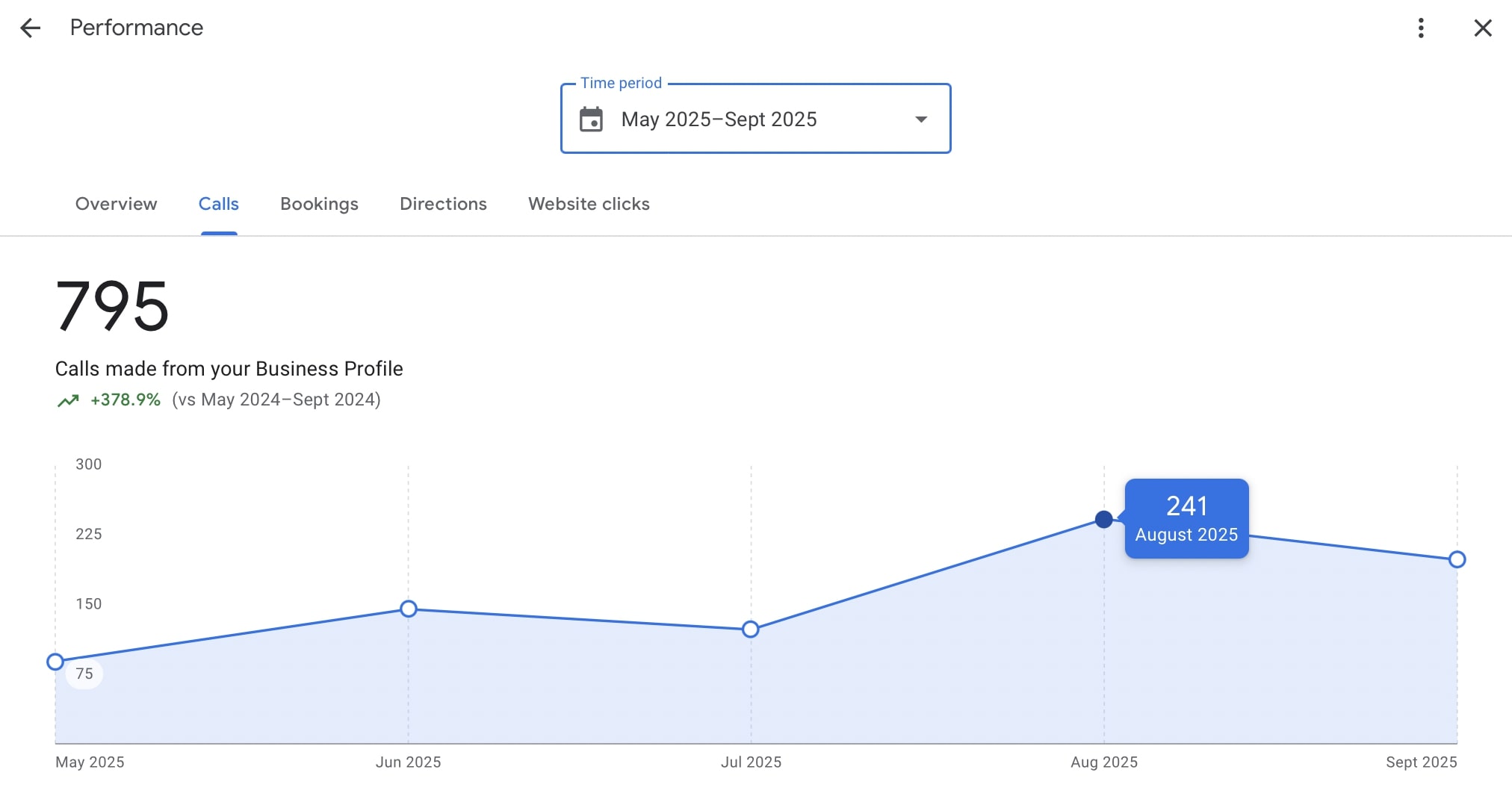Viewport: 1512px width, 811px height.
Task: Click the May 2025 data point
Action: 55,662
